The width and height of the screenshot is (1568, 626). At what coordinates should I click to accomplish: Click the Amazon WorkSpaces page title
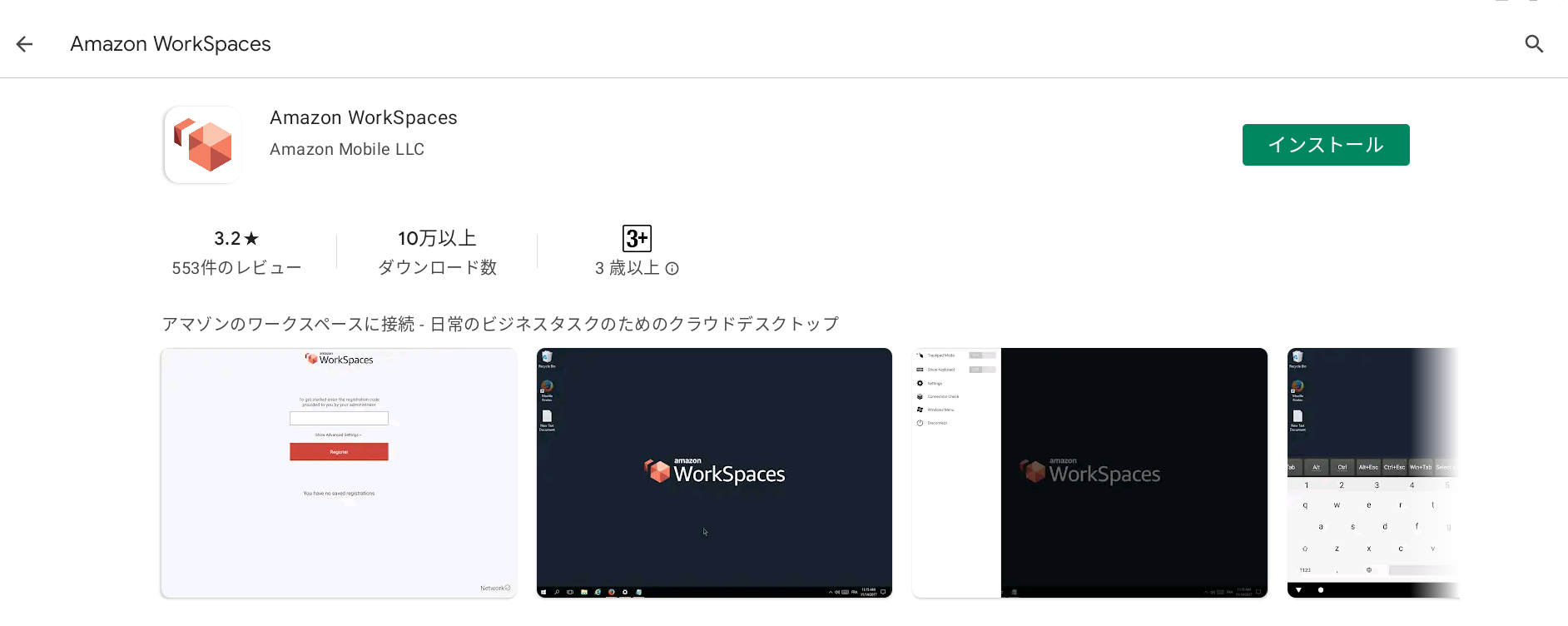click(x=171, y=44)
